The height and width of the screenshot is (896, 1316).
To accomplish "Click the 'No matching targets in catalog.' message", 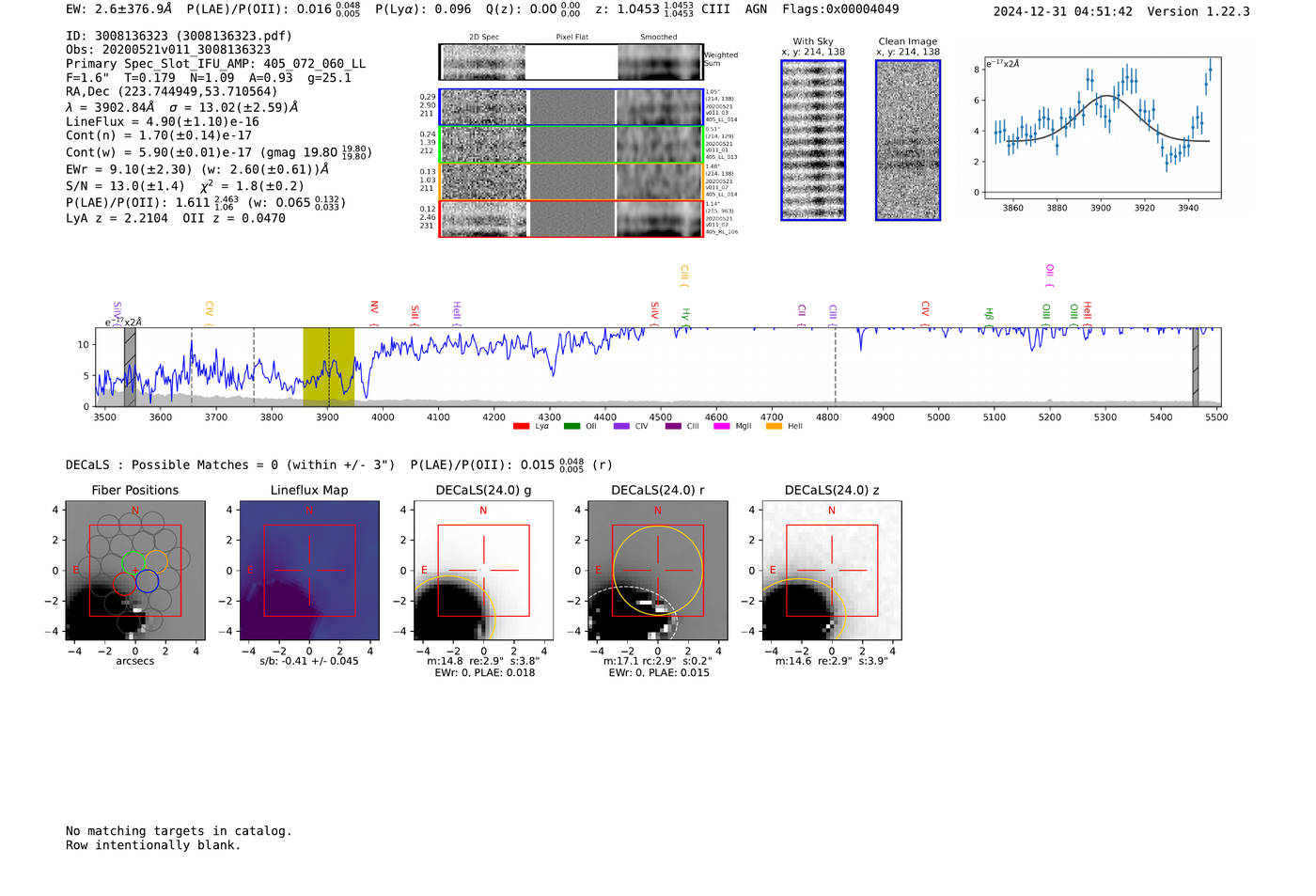I will click(x=179, y=831).
